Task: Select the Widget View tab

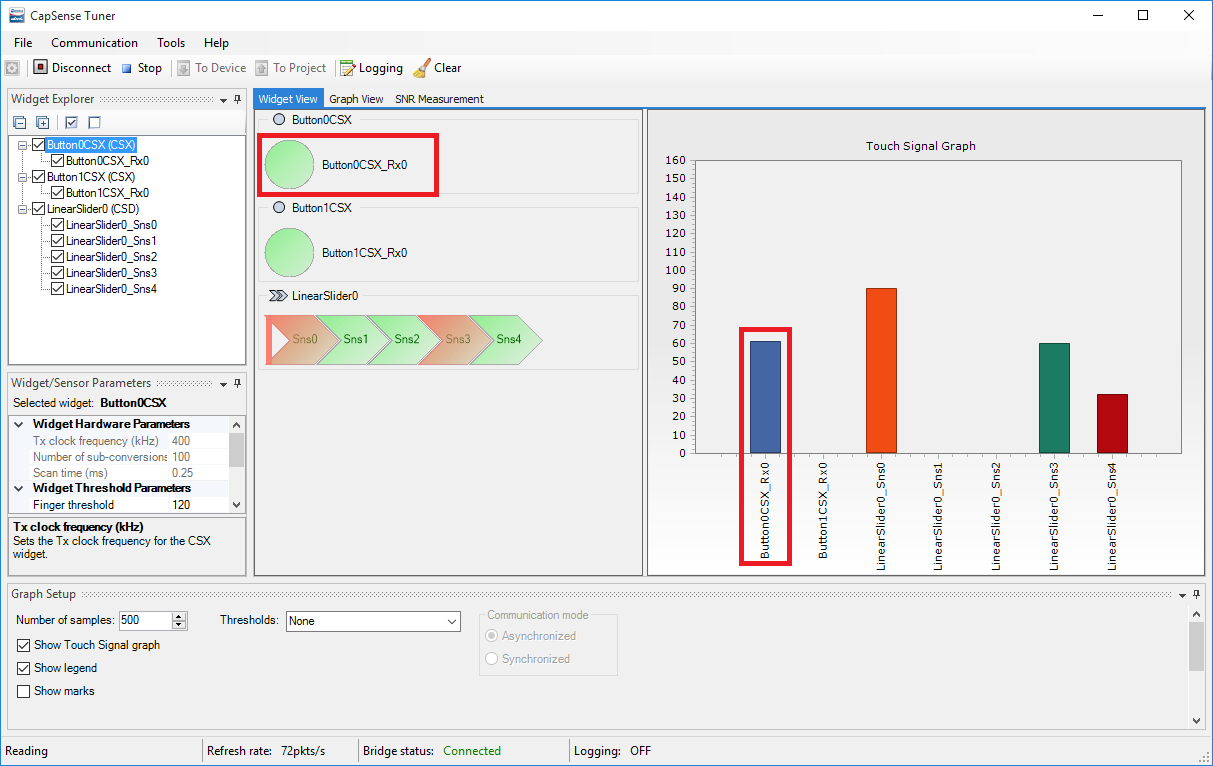Action: [x=288, y=99]
